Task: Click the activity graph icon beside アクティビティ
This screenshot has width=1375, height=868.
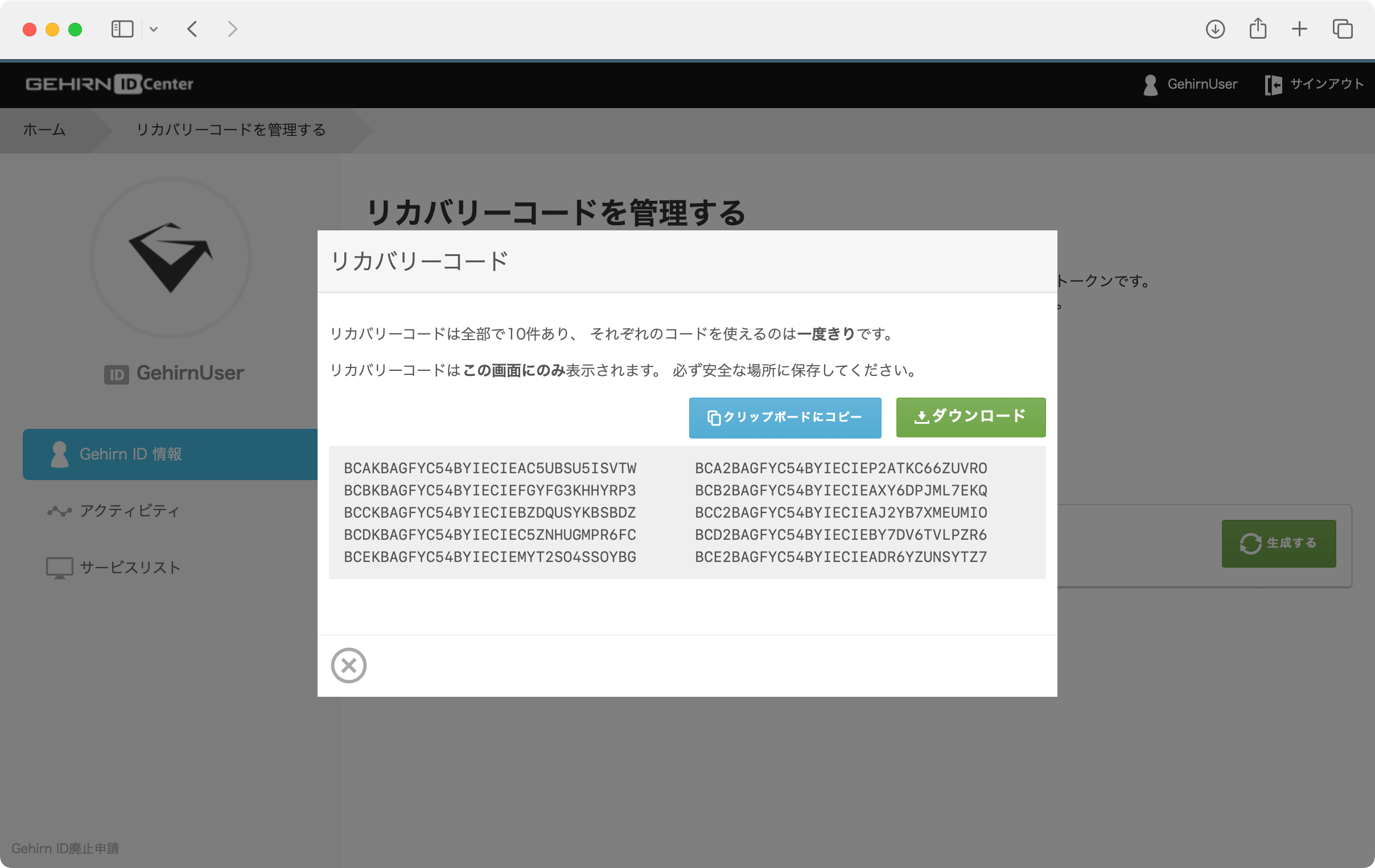Action: pyautogui.click(x=59, y=511)
